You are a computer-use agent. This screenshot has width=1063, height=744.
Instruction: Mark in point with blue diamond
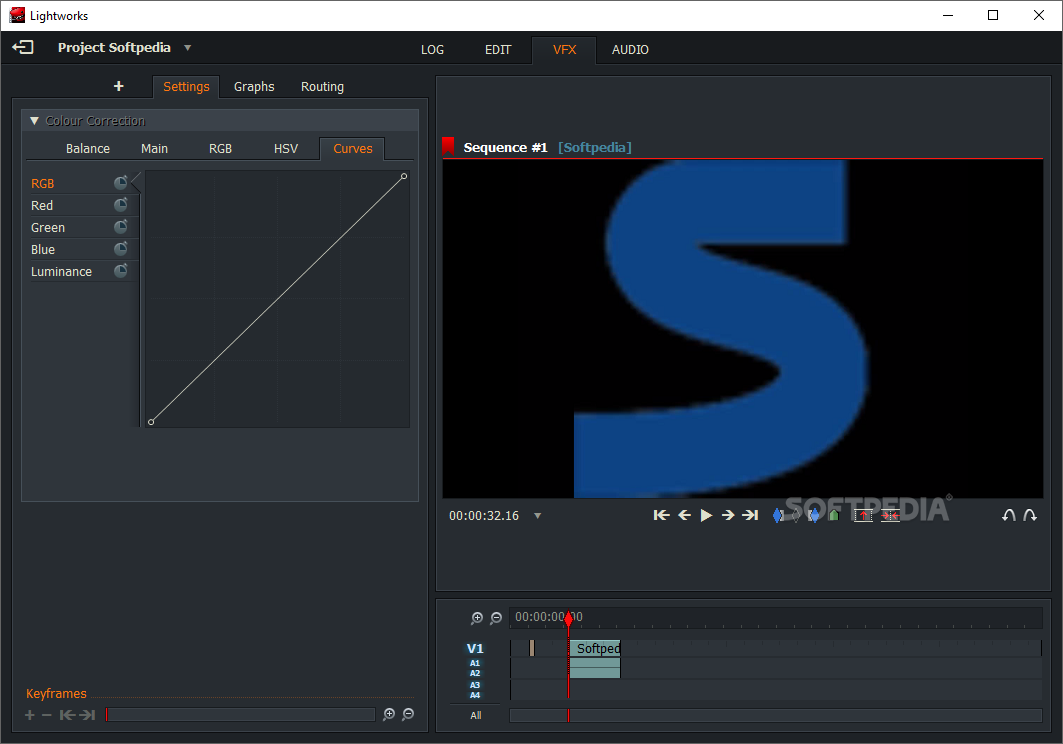[x=778, y=515]
